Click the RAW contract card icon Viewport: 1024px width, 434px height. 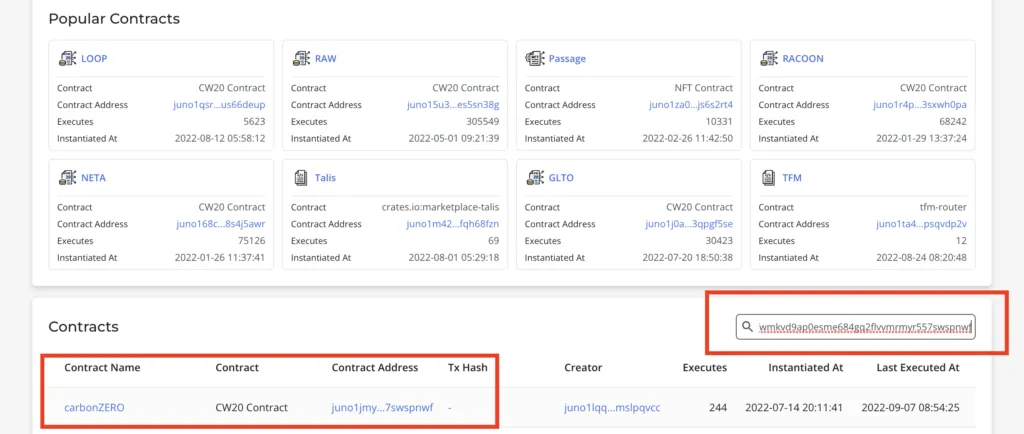click(x=301, y=59)
